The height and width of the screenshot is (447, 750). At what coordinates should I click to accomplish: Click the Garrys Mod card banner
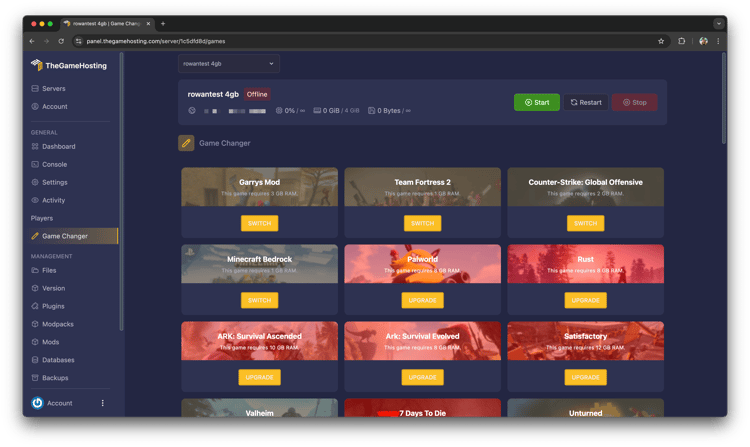pyautogui.click(x=259, y=187)
